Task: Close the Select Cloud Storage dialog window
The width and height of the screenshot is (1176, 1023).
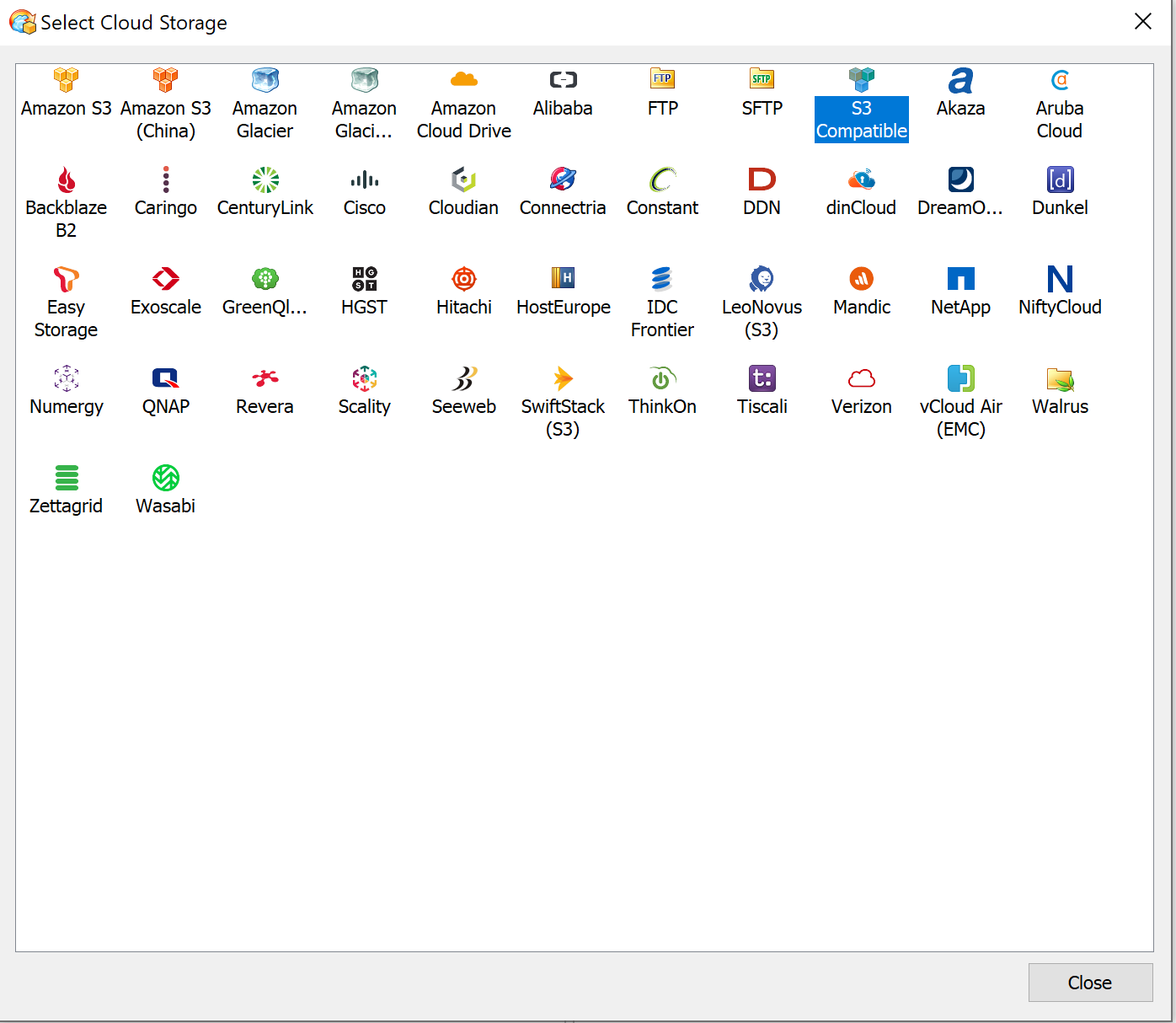Action: point(1142,21)
